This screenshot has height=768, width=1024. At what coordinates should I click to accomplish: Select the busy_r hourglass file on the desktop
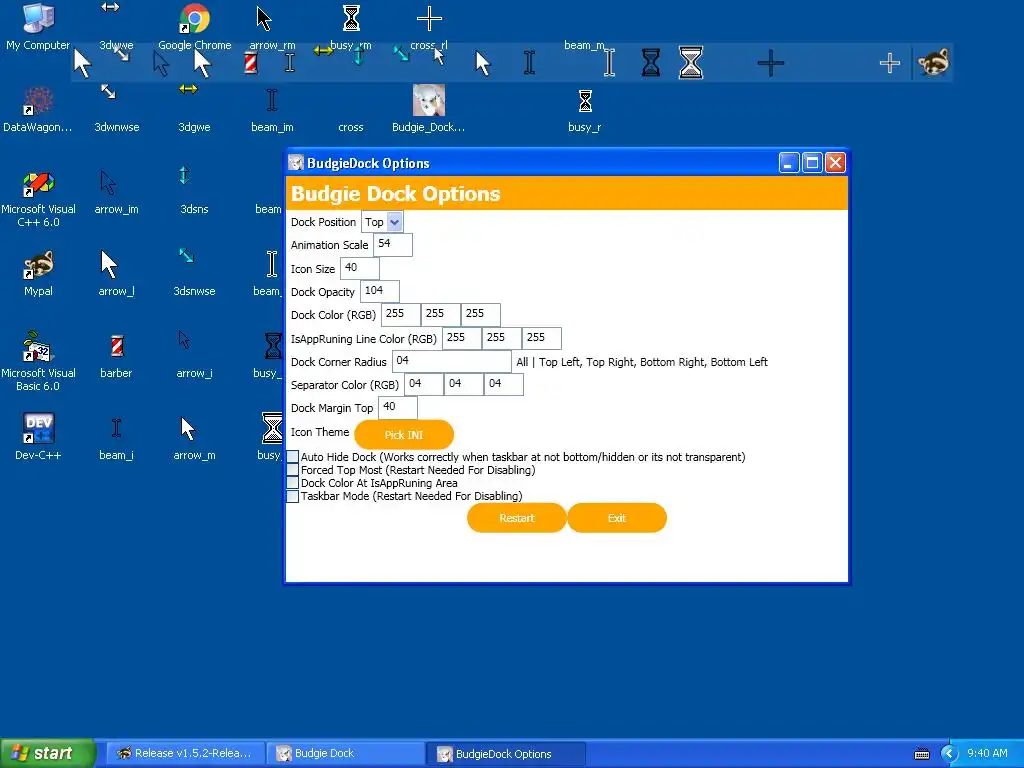tap(584, 110)
